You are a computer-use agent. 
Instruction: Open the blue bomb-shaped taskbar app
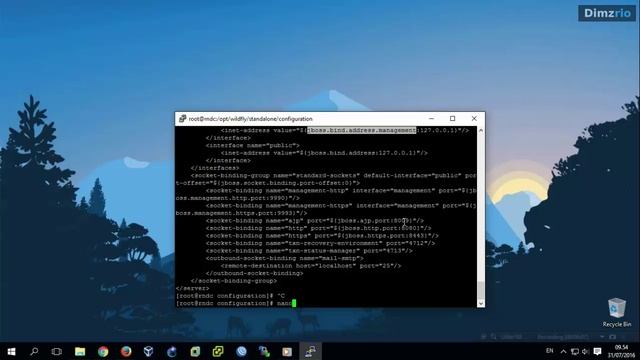tap(172, 351)
